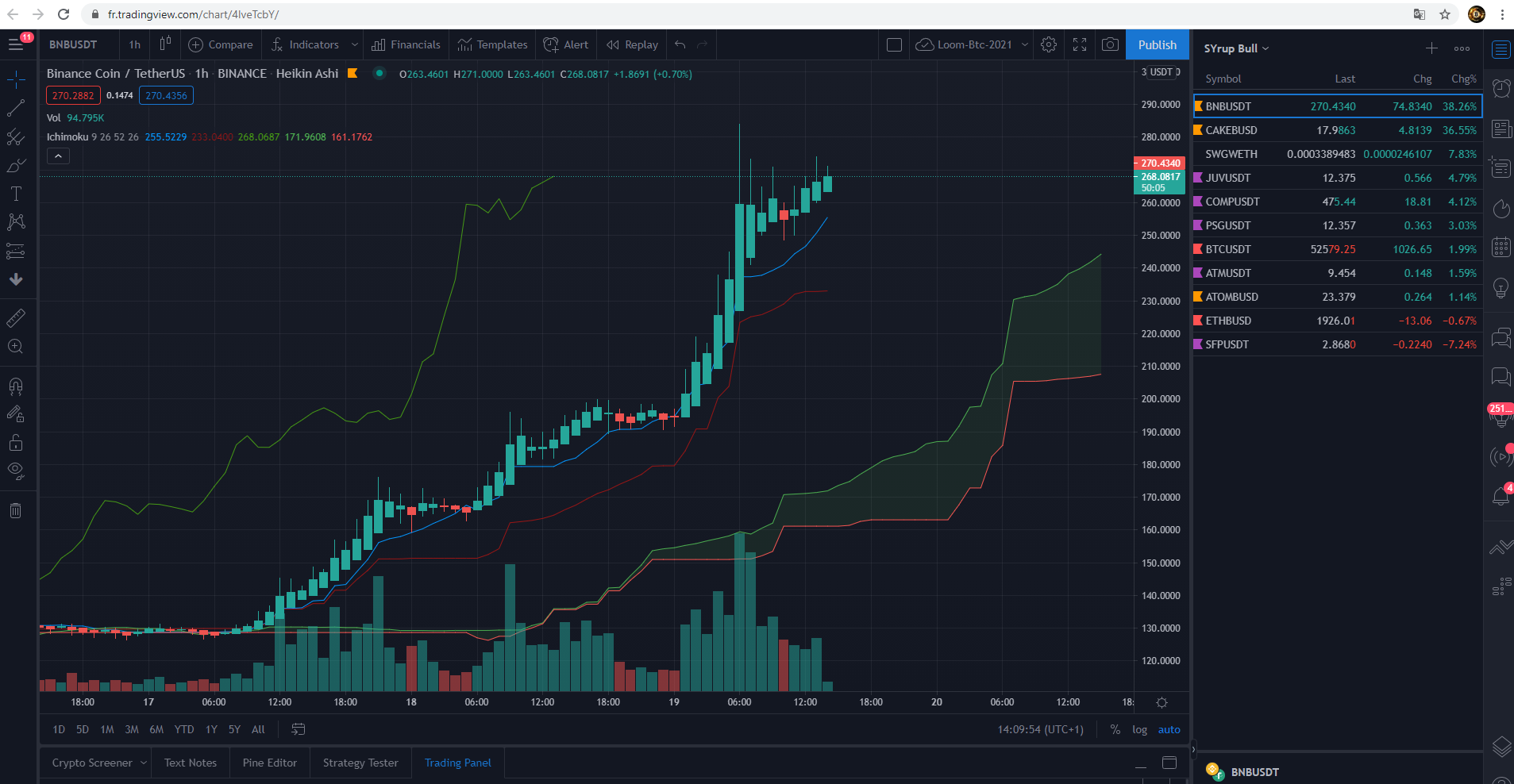Take a chart snapshot with camera icon
Viewport: 1514px width, 784px height.
coord(1110,44)
